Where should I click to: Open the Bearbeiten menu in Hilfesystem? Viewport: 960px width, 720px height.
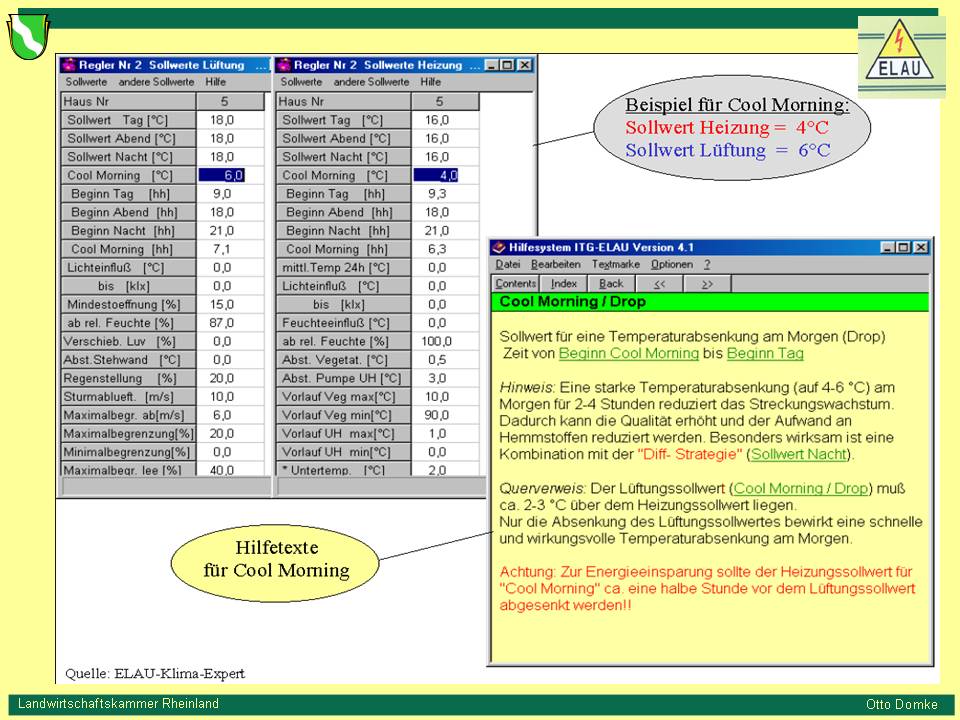555,265
